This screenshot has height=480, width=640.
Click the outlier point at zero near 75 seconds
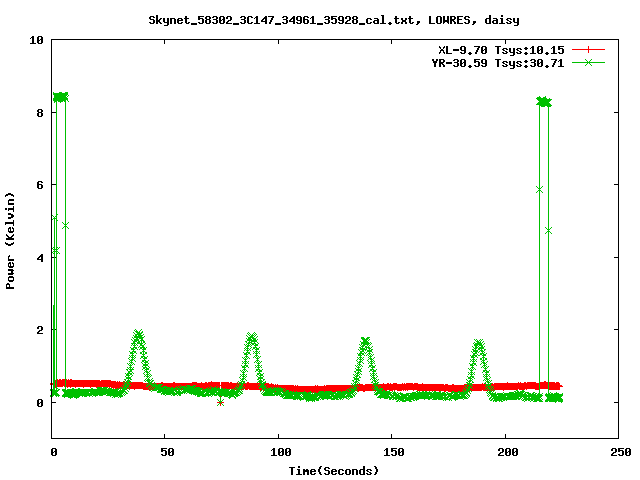[x=220, y=403]
